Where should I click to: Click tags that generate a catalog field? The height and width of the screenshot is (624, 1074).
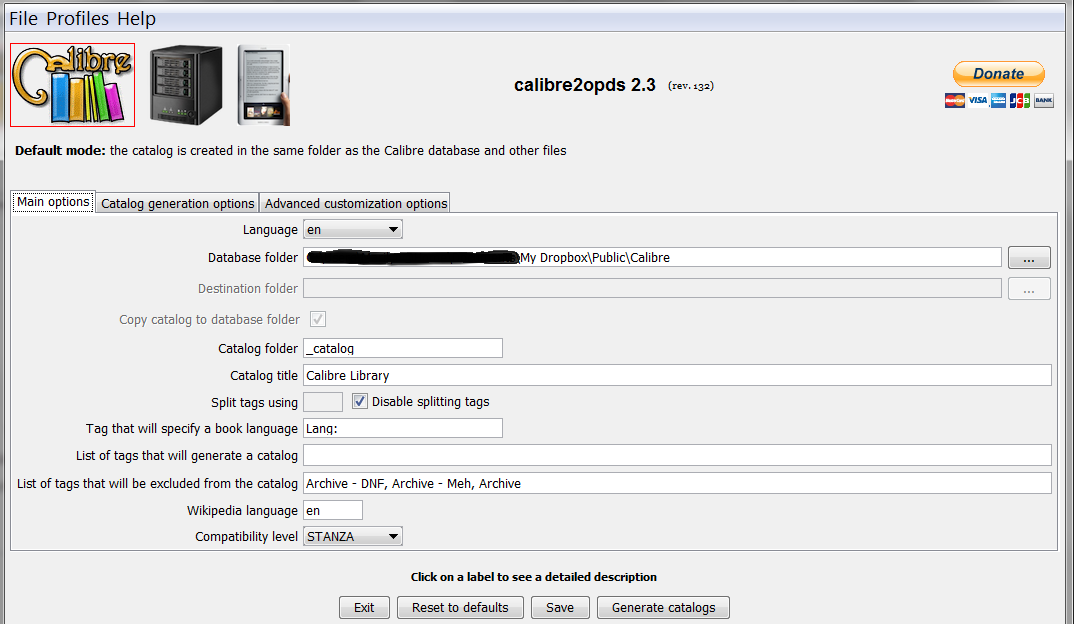(677, 455)
